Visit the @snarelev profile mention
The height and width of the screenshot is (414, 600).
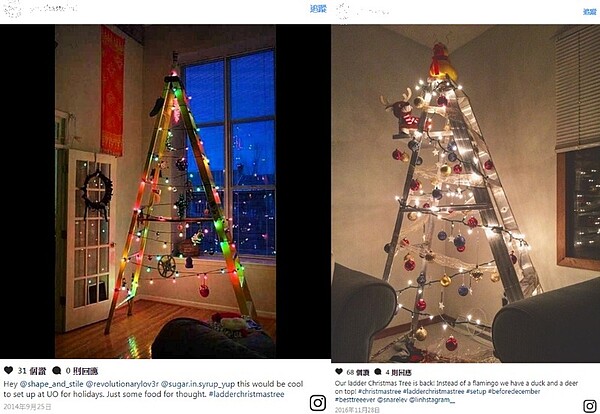coord(392,399)
